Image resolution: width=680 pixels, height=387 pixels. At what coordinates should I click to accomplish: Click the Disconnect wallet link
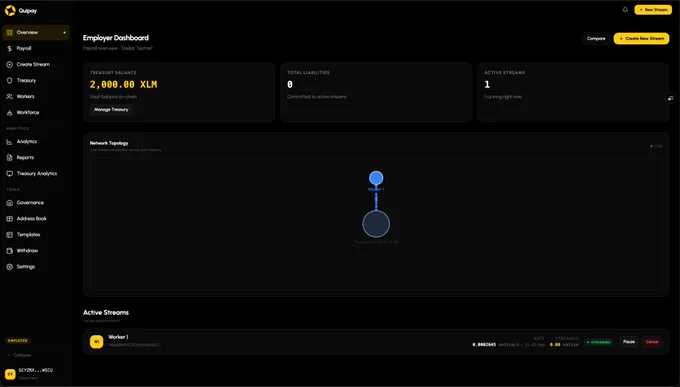coord(28,378)
